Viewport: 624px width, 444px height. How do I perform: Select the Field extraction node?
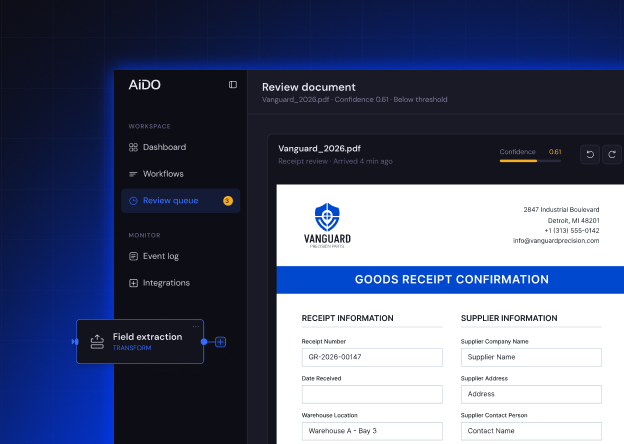pyautogui.click(x=140, y=342)
